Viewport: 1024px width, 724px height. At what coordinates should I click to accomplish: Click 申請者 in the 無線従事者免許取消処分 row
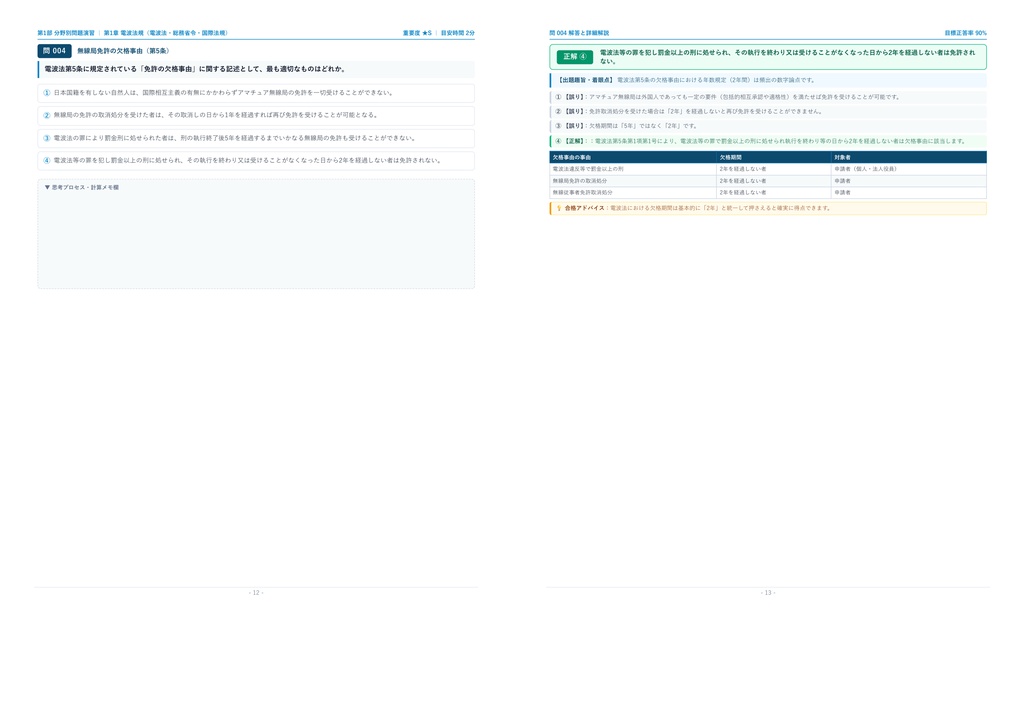[909, 193]
